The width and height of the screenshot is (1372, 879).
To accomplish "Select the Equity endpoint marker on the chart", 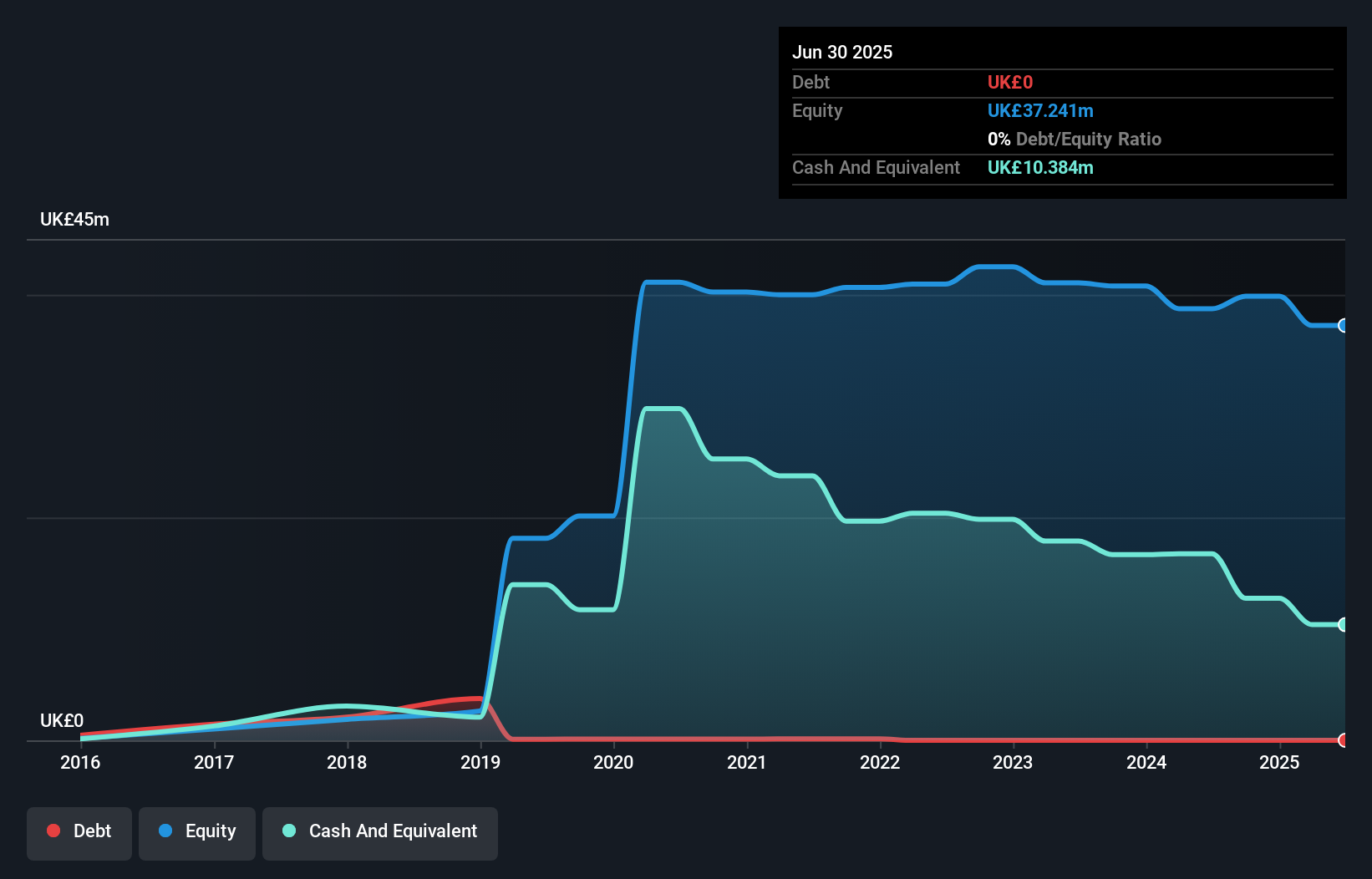I will [x=1343, y=326].
